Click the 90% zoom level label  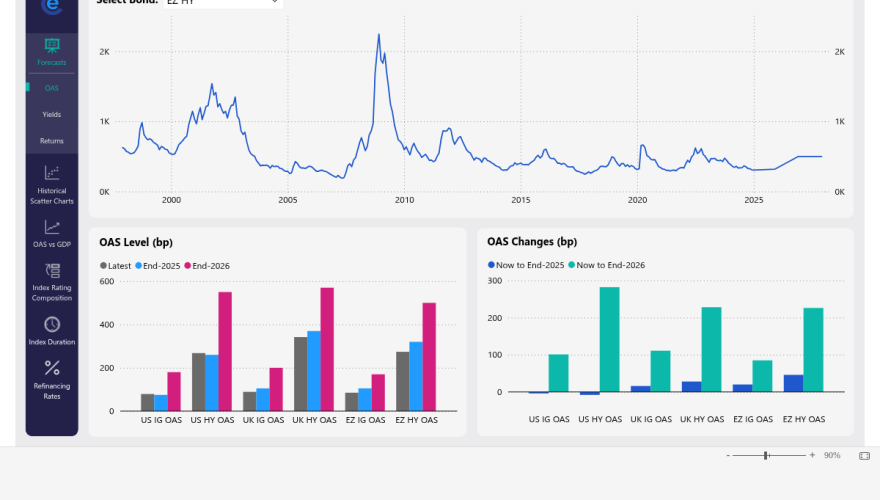coord(832,455)
